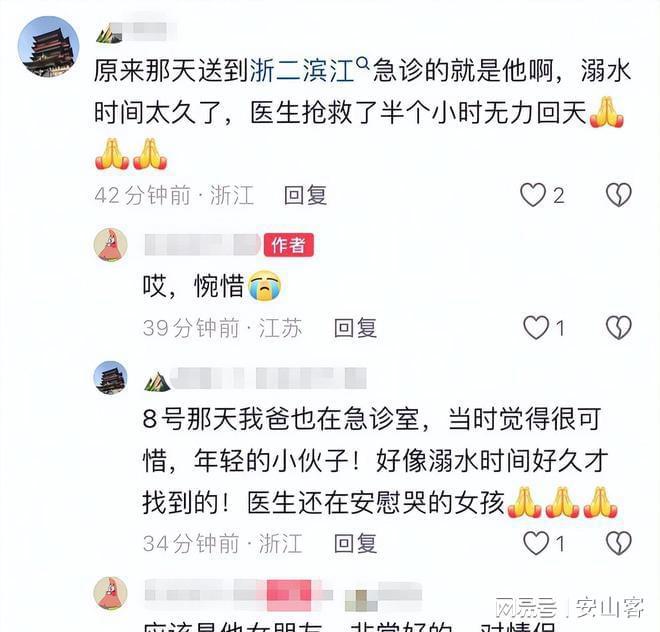Image resolution: width=660 pixels, height=632 pixels.
Task: Open the top commenter's pagoda avatar
Action: point(48,46)
